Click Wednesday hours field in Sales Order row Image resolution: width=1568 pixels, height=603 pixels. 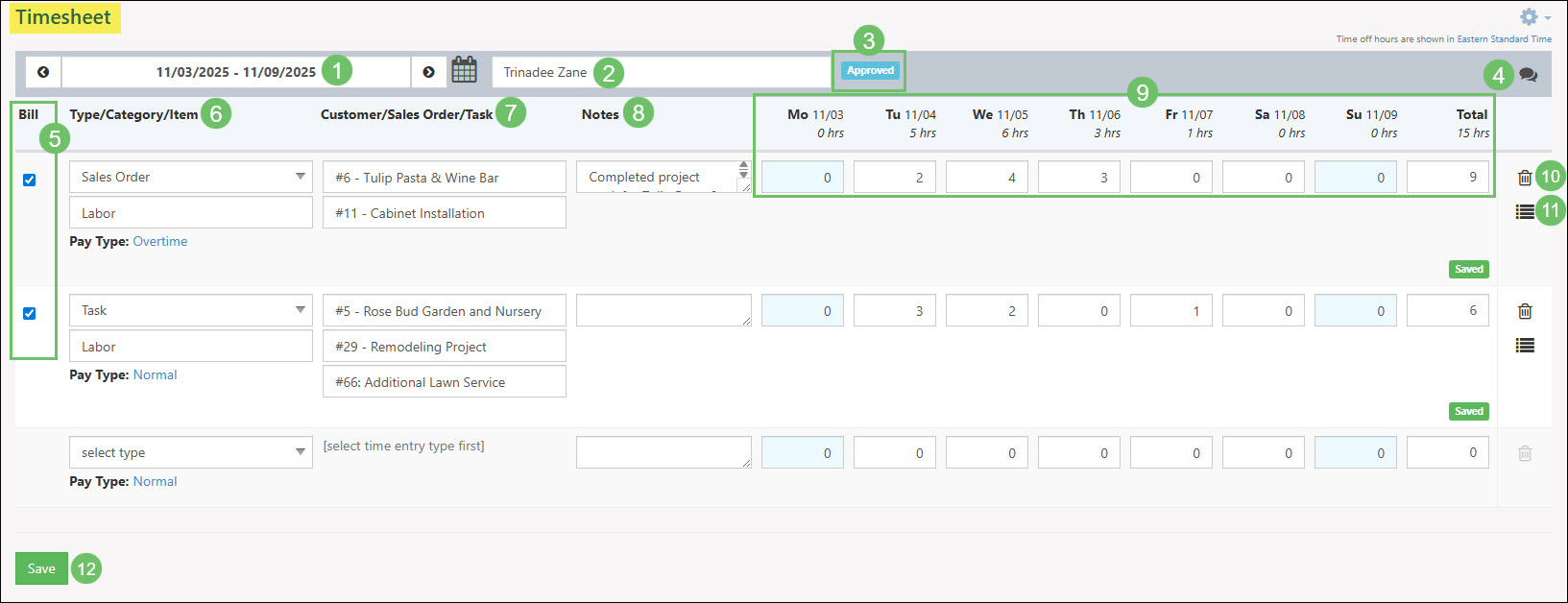tap(987, 177)
